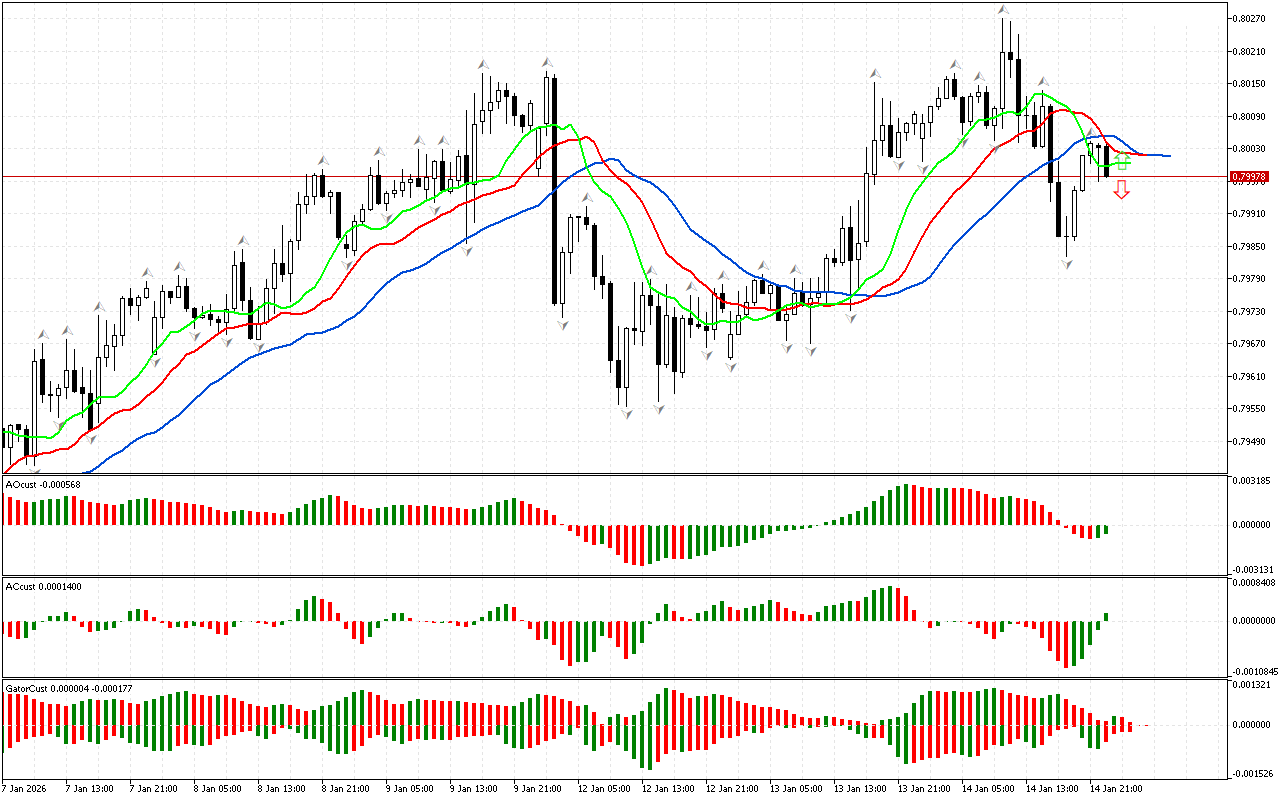Click the 0.80270 price on the scale
1280x800 pixels.
(1251, 18)
